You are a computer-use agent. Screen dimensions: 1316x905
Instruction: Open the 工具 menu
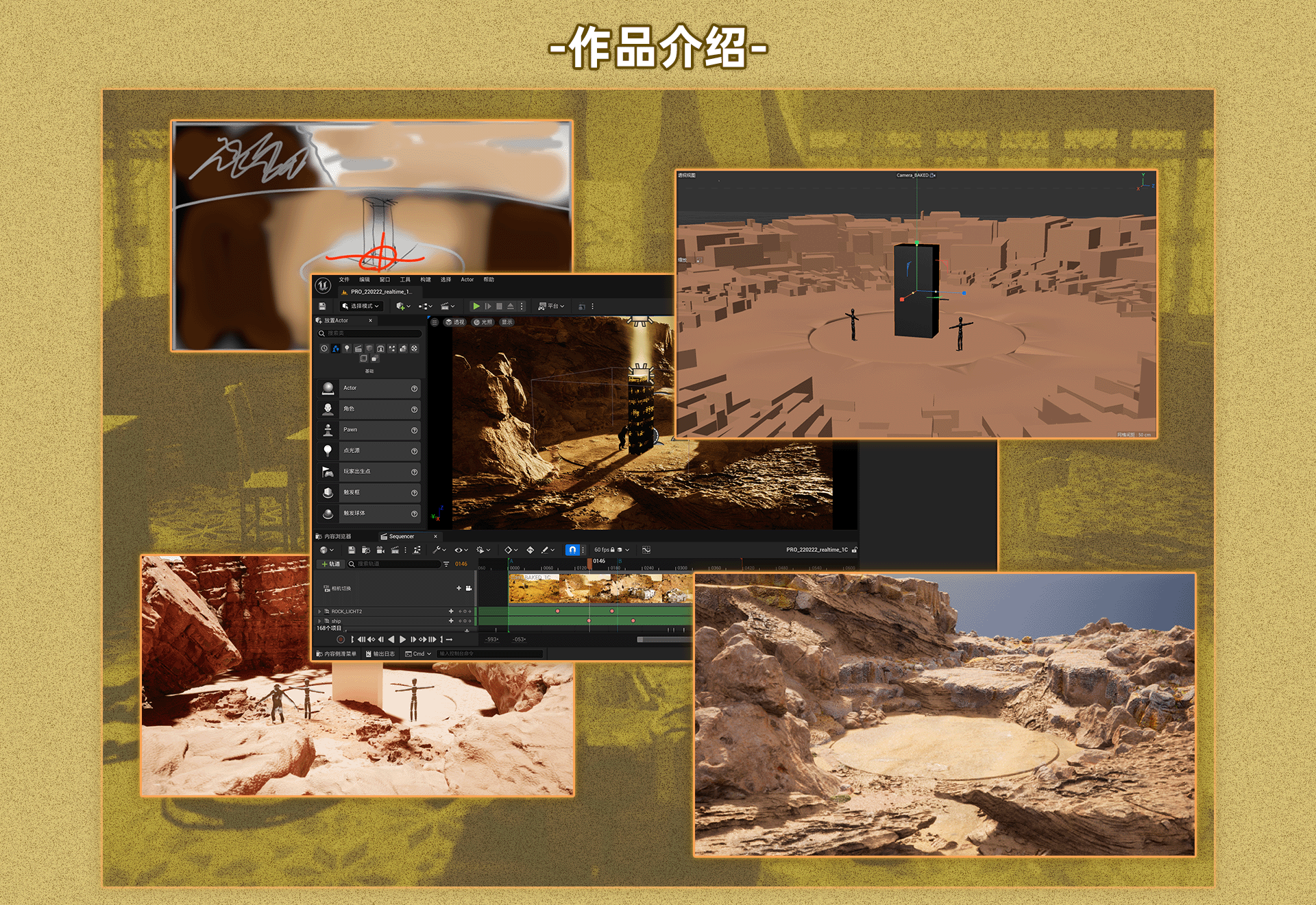tap(405, 280)
